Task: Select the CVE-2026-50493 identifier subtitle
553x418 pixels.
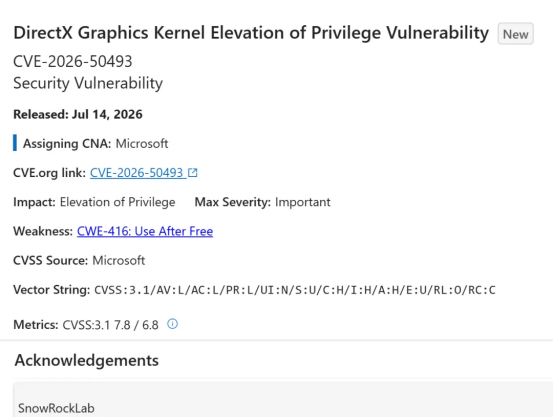Action: tap(73, 61)
